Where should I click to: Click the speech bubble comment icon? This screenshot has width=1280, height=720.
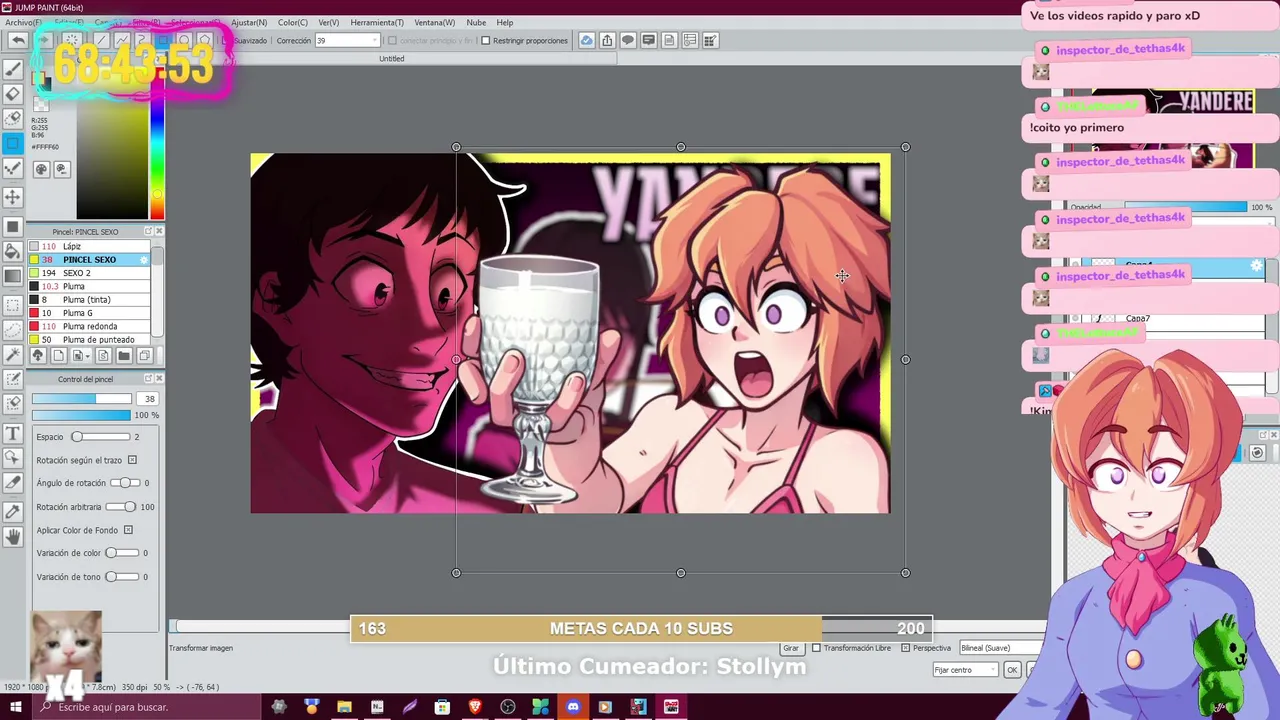628,40
